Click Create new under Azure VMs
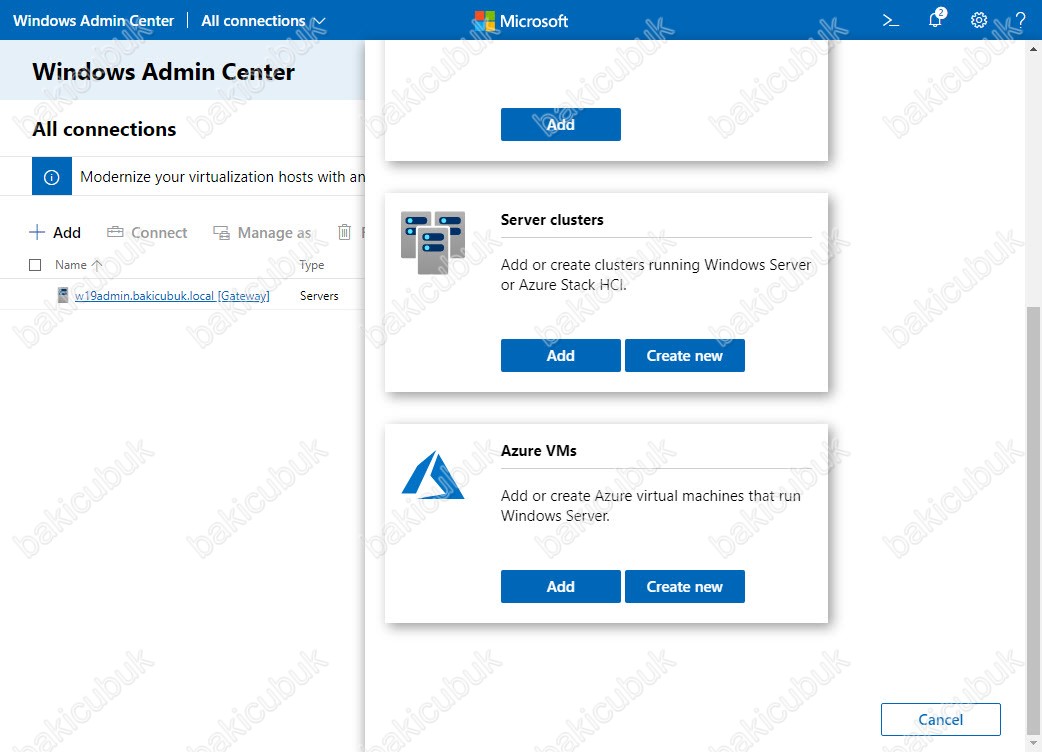This screenshot has width=1042, height=752. click(x=684, y=587)
